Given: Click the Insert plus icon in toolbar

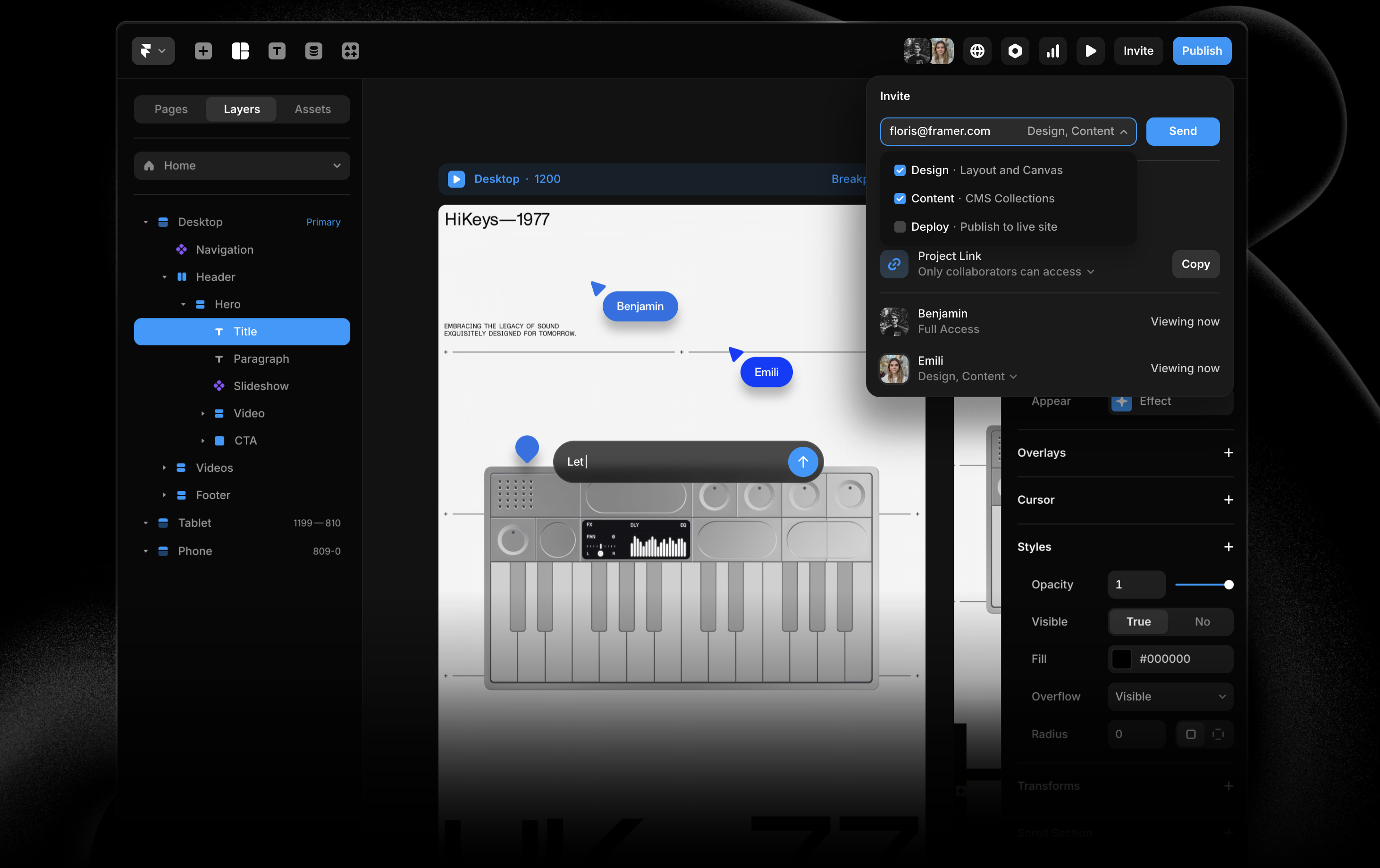Looking at the screenshot, I should pyautogui.click(x=203, y=51).
